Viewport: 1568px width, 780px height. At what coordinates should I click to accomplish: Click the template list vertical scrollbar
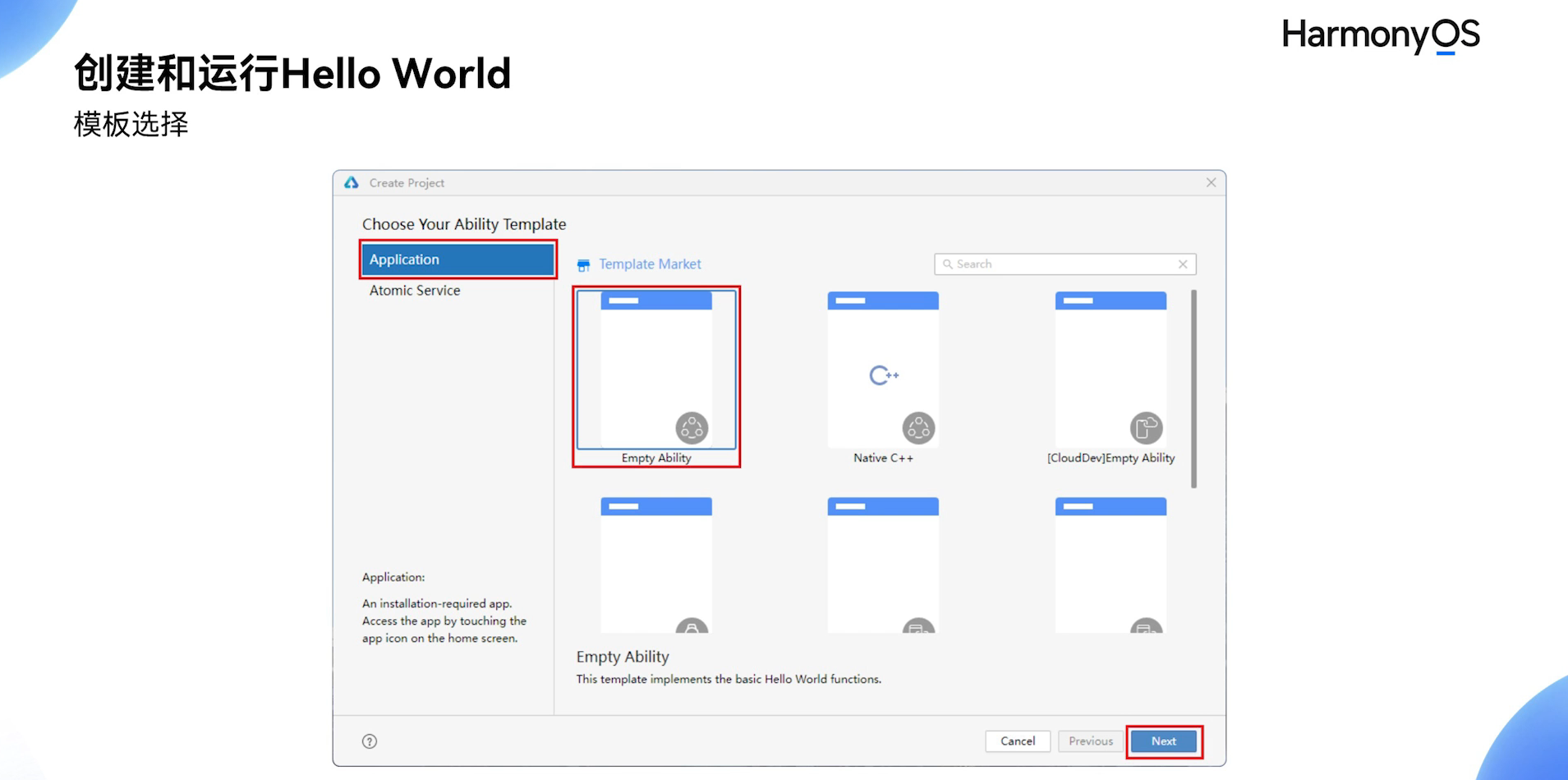point(1193,389)
